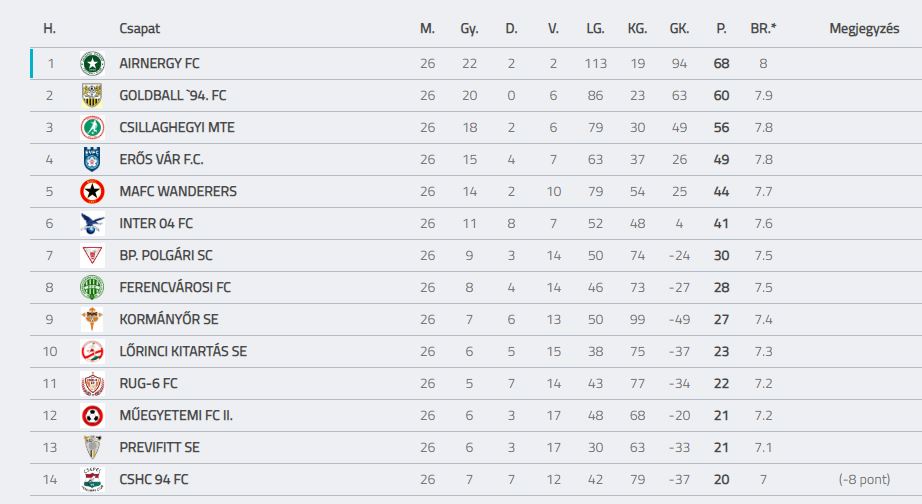
Task: Select the CSHC 94 FC crest
Action: [92, 479]
